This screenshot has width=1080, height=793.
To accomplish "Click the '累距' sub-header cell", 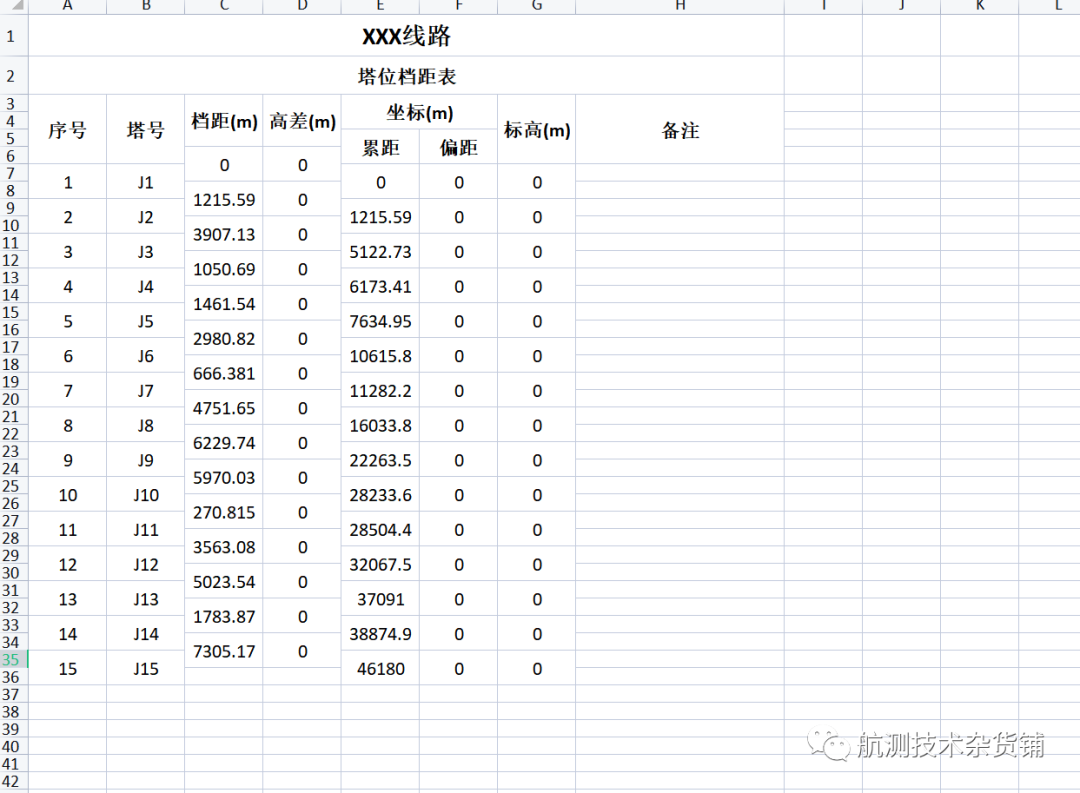I will coord(380,147).
